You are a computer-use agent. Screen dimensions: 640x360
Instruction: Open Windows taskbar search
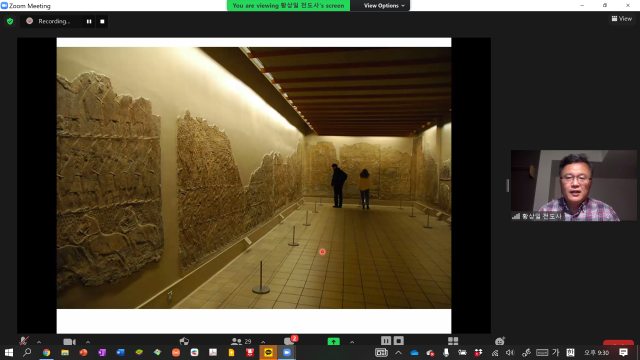pos(27,352)
